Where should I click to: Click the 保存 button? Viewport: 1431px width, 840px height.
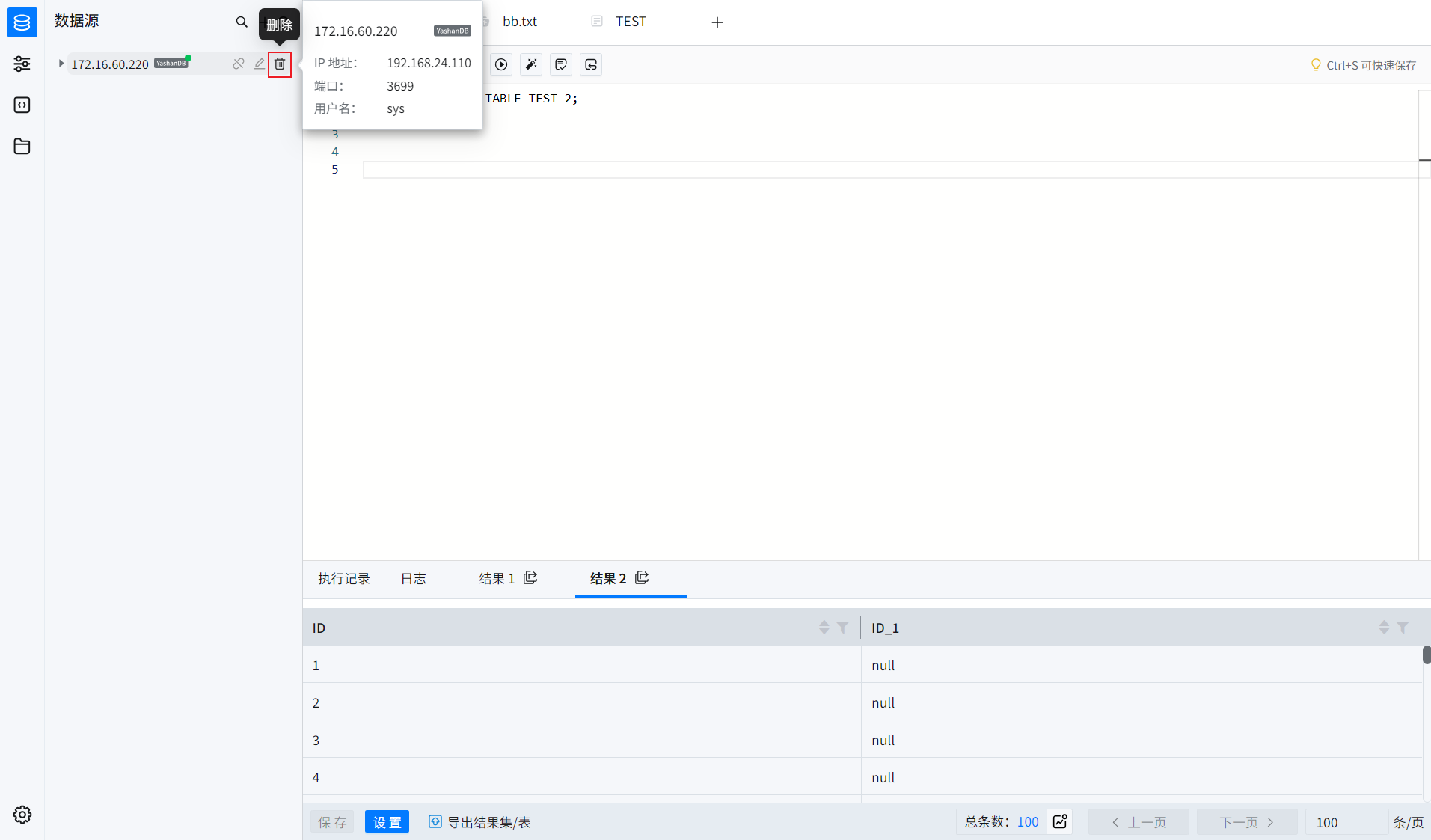(x=332, y=822)
